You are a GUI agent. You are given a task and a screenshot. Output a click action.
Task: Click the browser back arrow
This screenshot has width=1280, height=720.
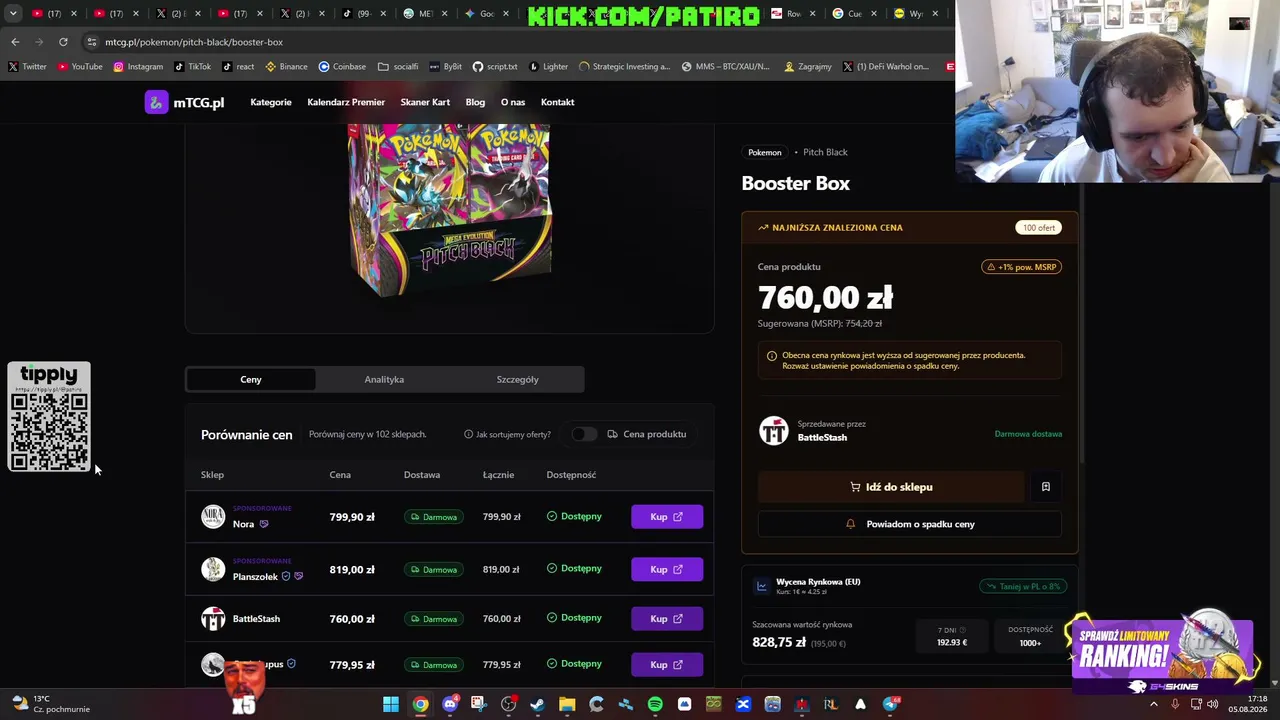(15, 42)
